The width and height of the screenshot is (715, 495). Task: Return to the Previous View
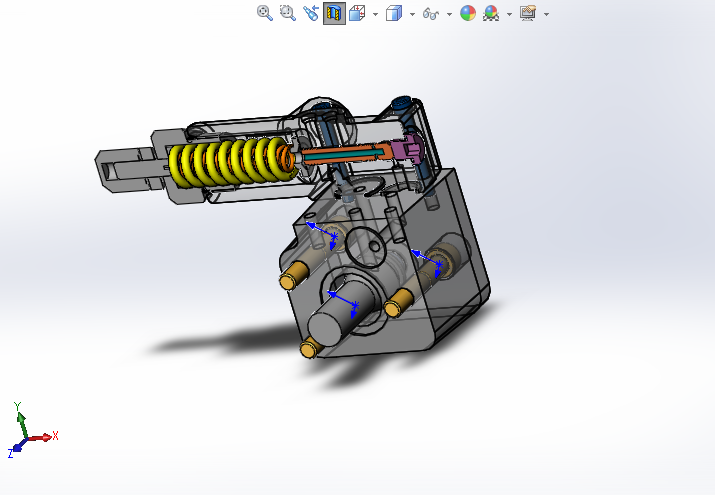coord(311,13)
